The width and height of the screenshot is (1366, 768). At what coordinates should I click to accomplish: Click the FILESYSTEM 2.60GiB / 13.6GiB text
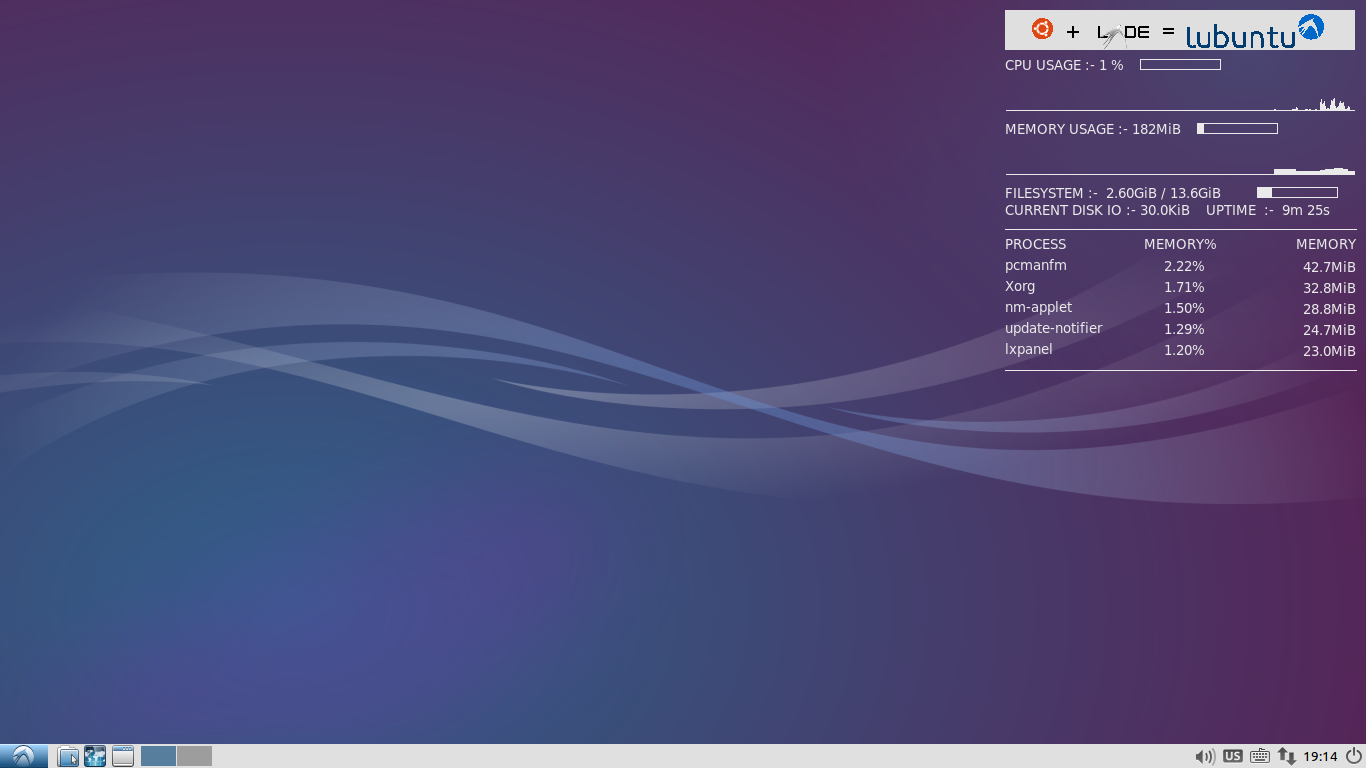pos(1113,193)
